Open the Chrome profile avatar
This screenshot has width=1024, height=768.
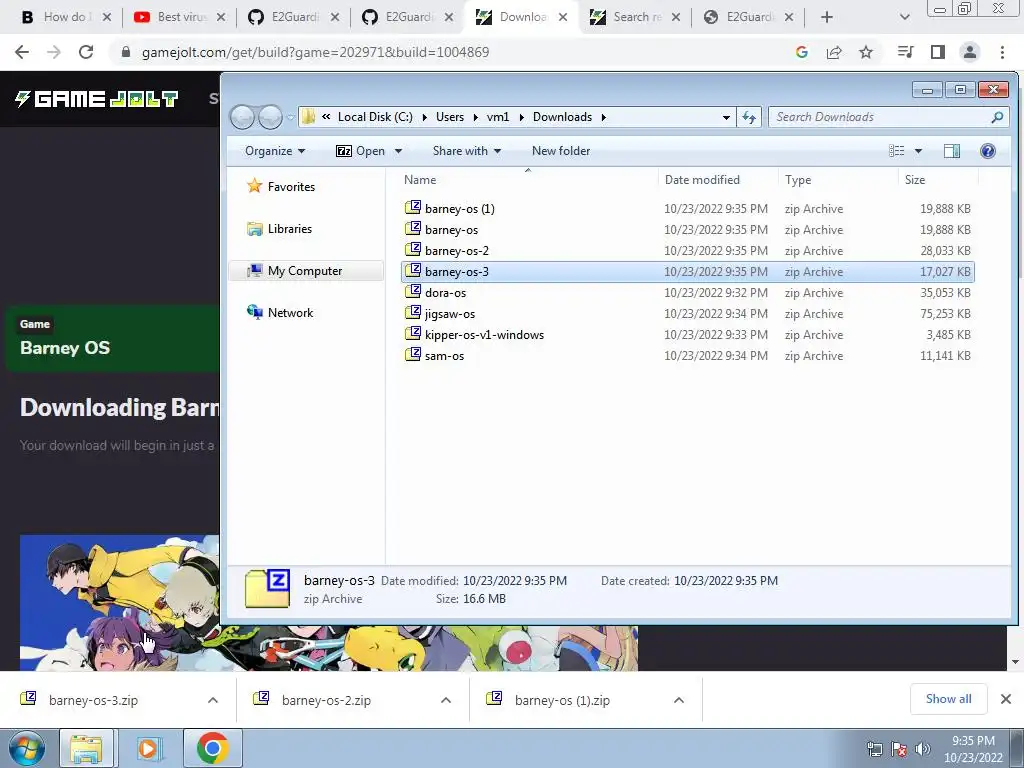coord(970,52)
